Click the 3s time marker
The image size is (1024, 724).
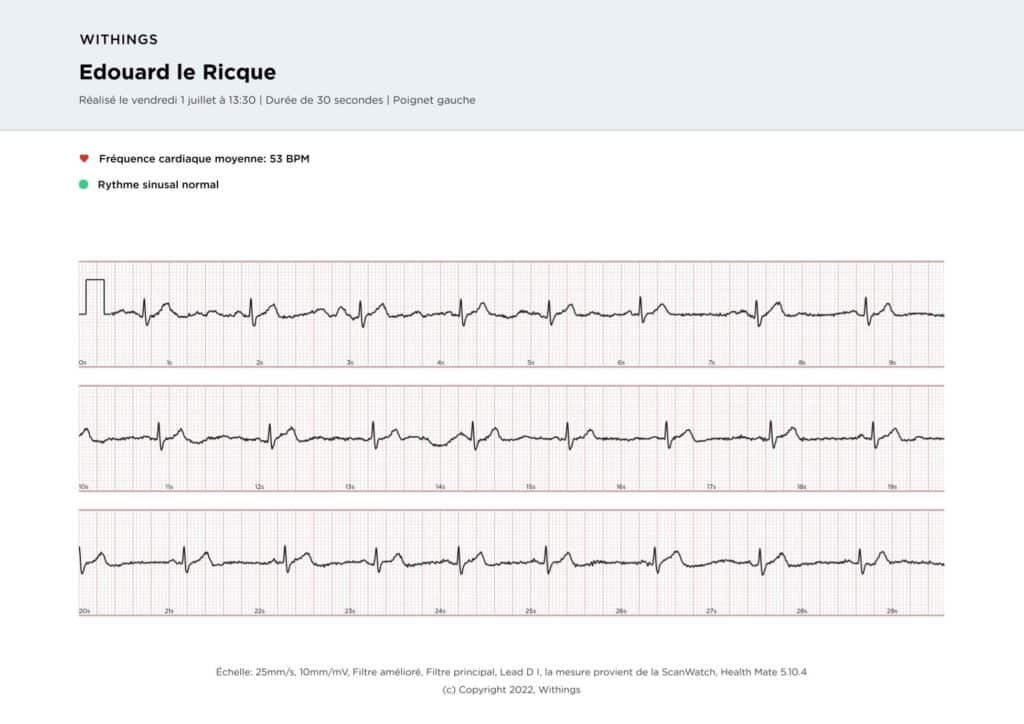pos(350,362)
